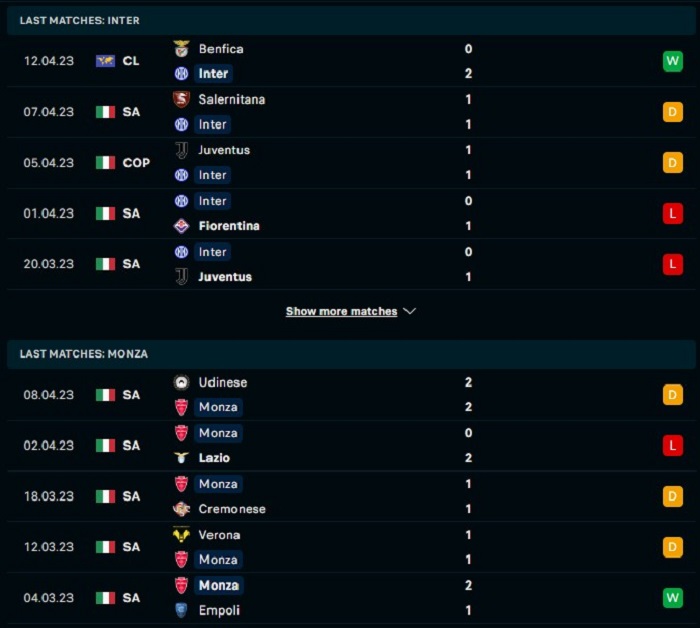Image resolution: width=700 pixels, height=628 pixels.
Task: Expand the Show more matches chevron
Action: [x=409, y=311]
